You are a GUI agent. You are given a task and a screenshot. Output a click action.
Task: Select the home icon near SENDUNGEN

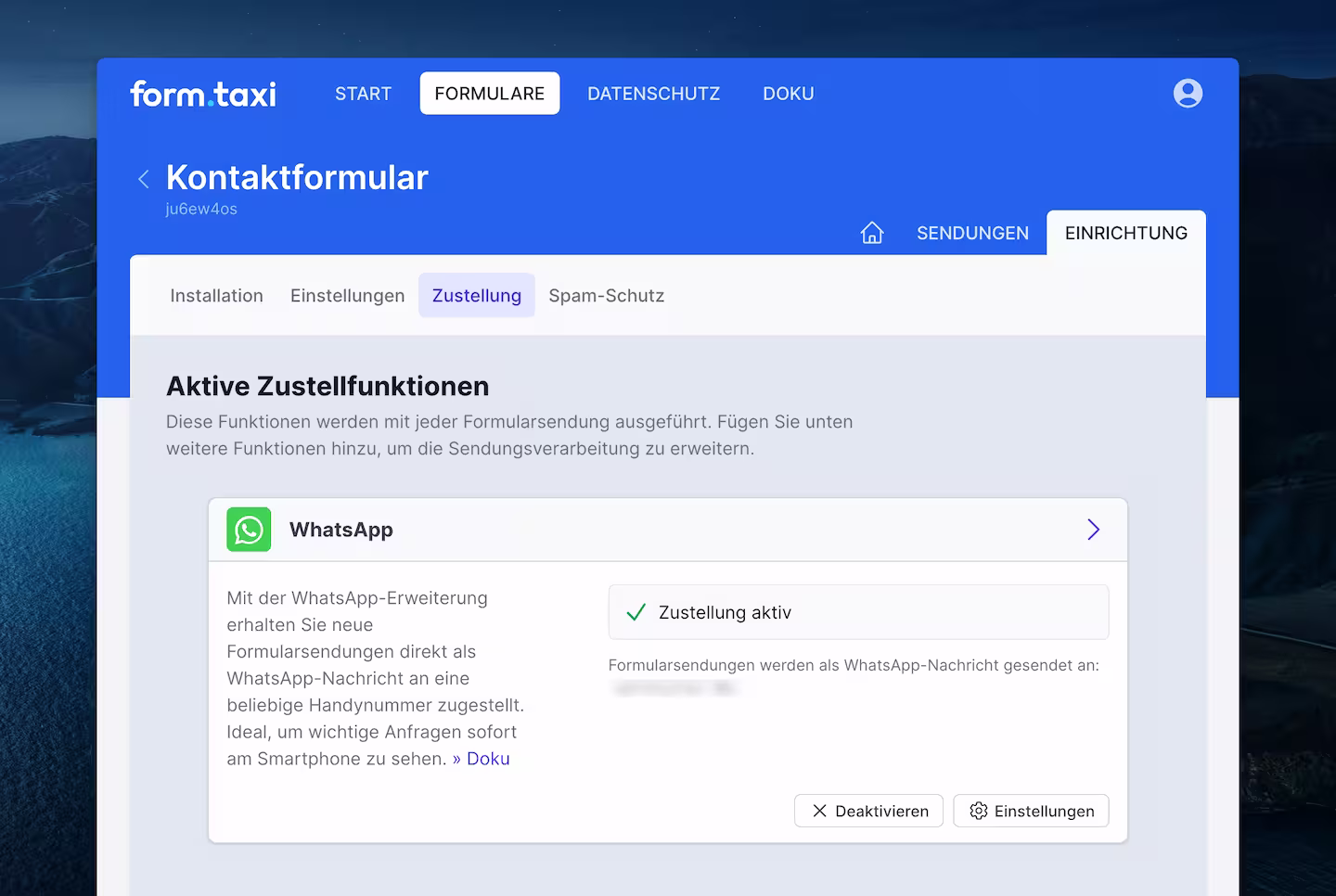(x=872, y=233)
